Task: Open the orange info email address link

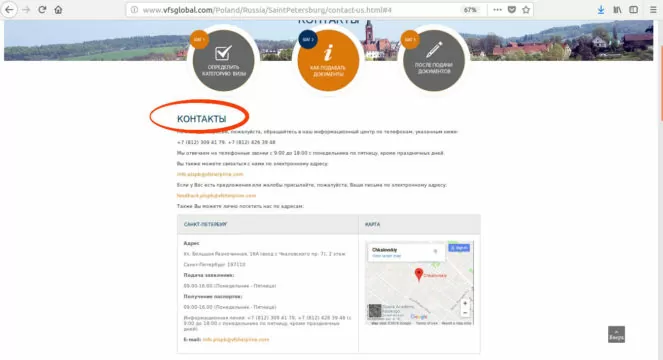Action: click(x=210, y=174)
